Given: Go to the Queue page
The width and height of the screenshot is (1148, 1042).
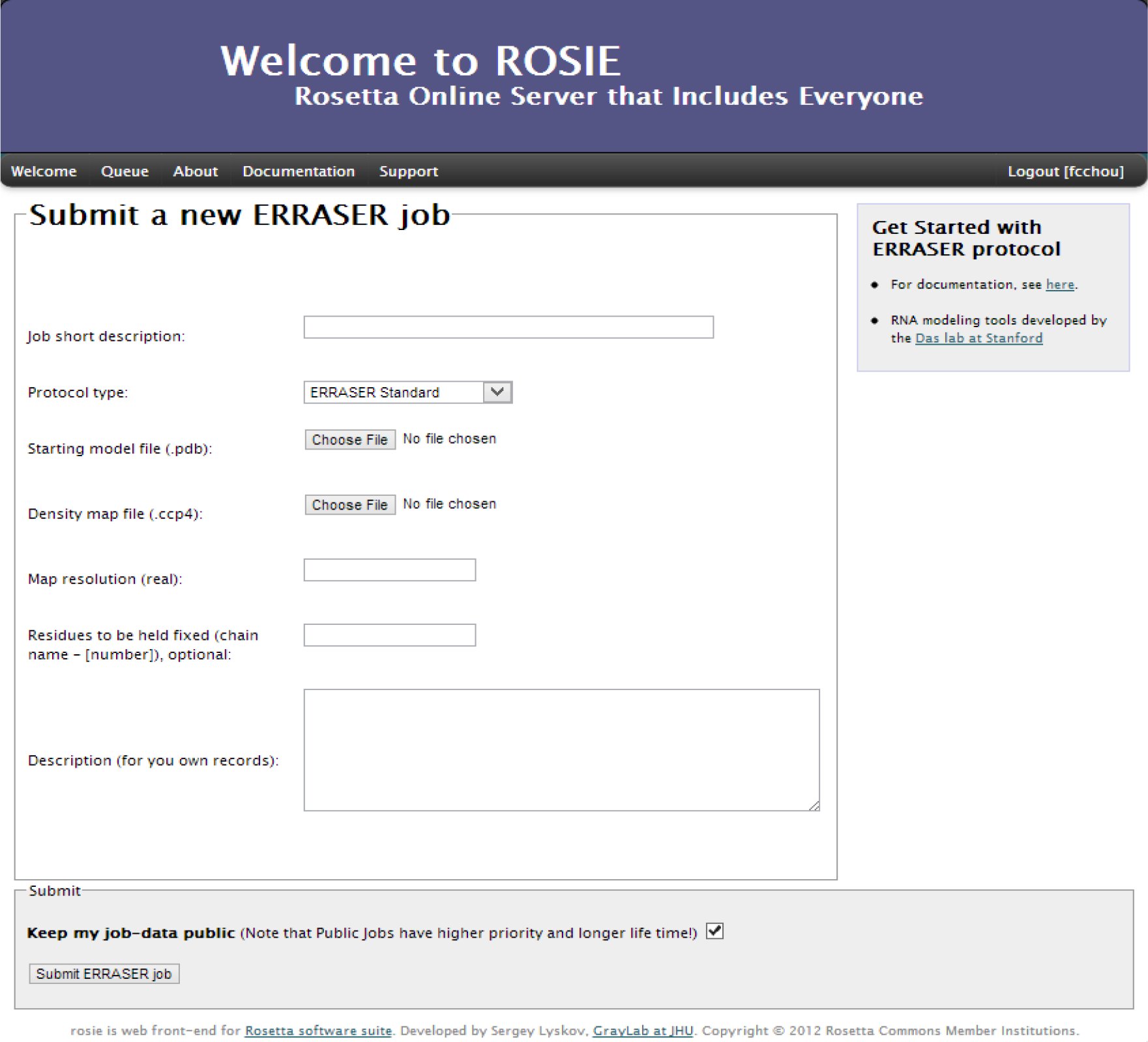Looking at the screenshot, I should [125, 171].
